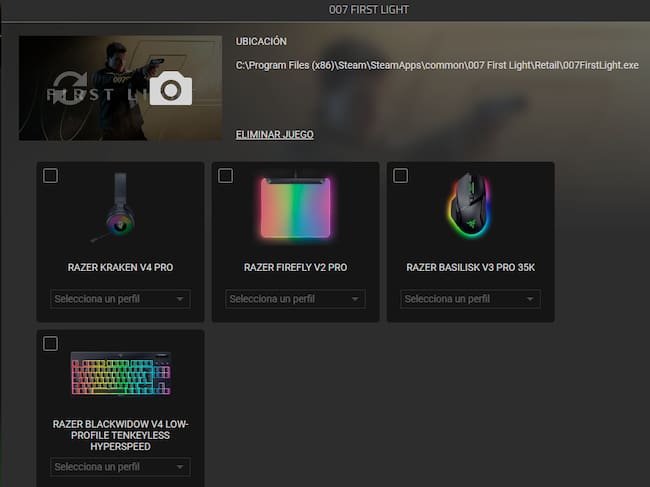
Task: Click the BlackWidow V4 keyboard image
Action: [121, 373]
